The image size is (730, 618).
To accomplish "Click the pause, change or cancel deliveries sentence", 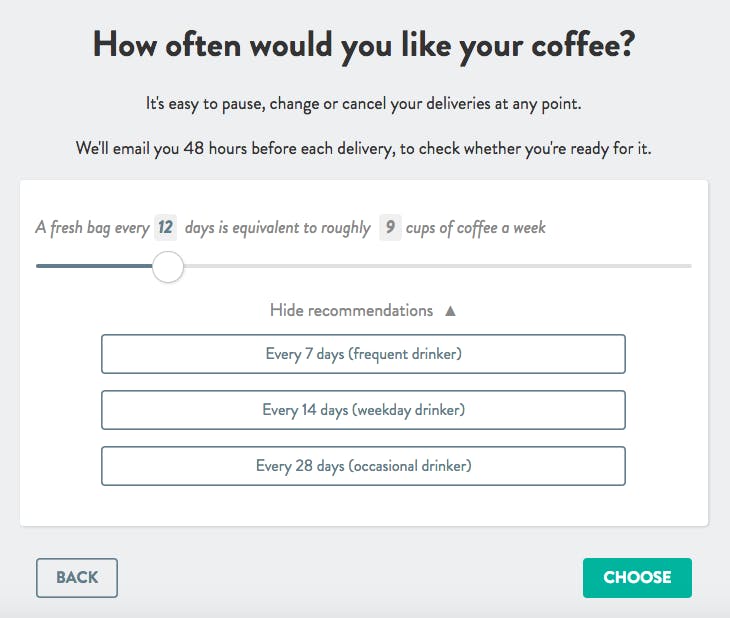I will [364, 102].
